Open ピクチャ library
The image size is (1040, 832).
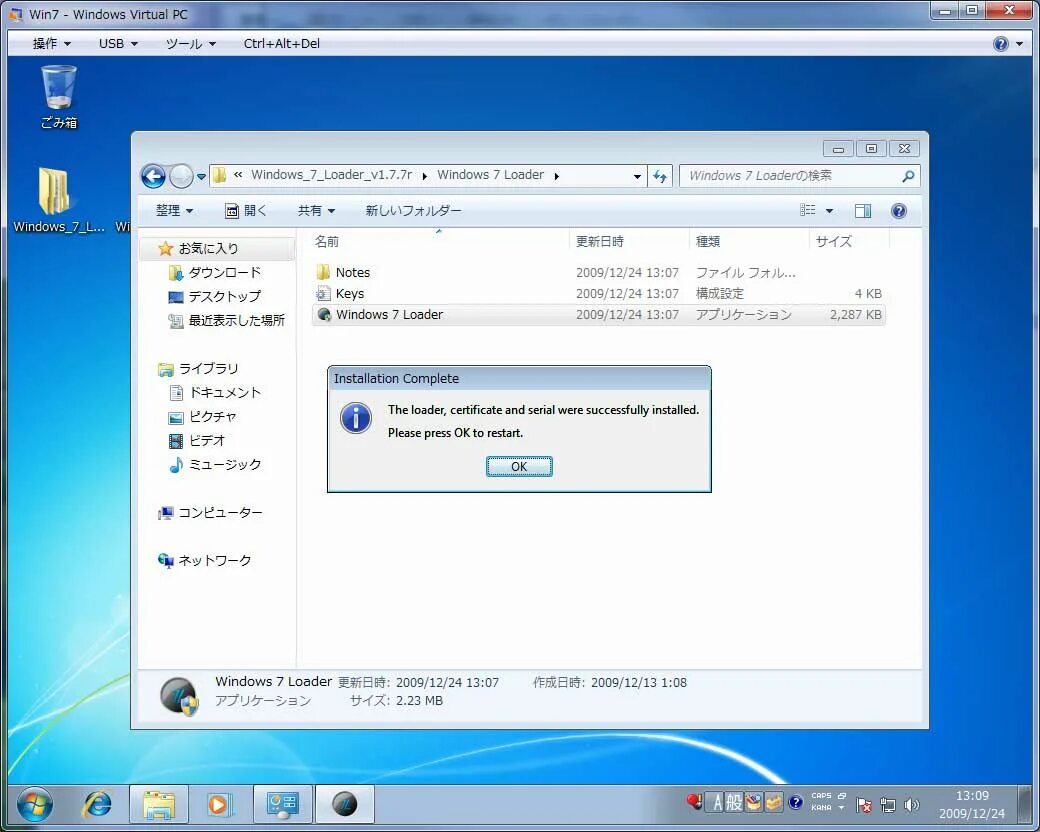pos(203,417)
